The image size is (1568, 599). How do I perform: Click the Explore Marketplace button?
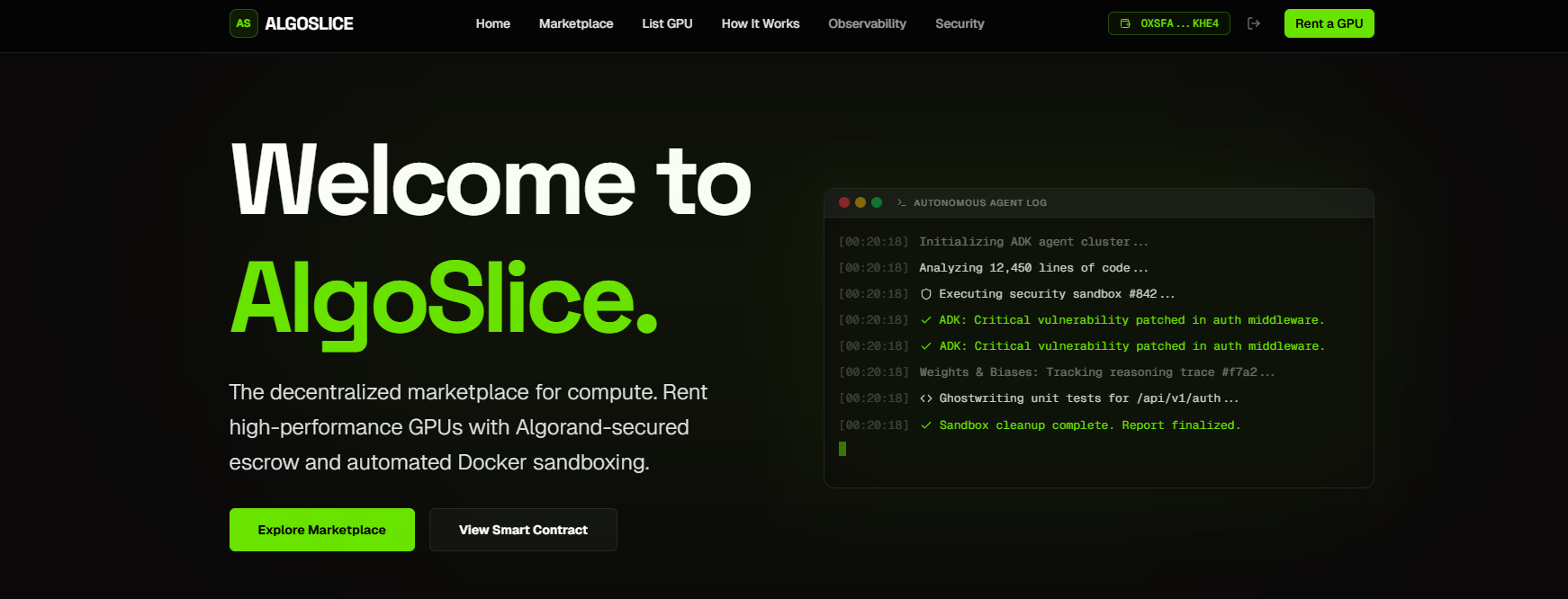coord(322,530)
